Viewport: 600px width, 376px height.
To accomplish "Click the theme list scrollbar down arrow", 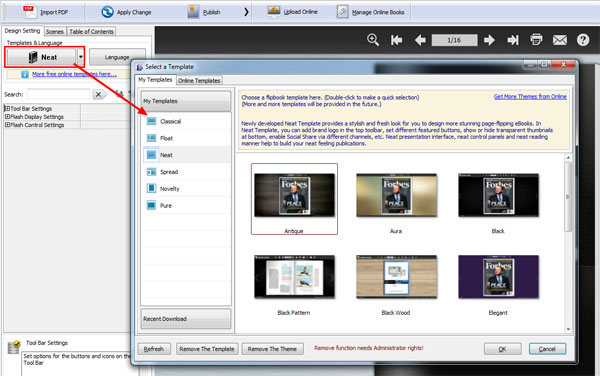I will [x=568, y=329].
